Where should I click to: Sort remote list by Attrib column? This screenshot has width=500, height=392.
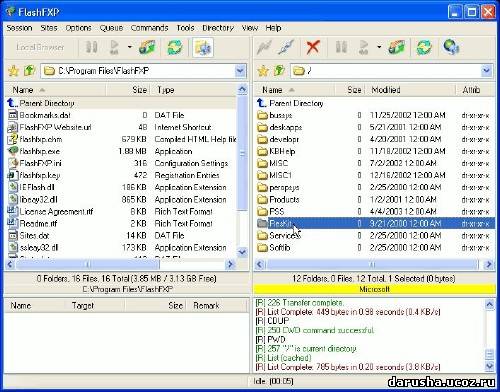(x=475, y=90)
